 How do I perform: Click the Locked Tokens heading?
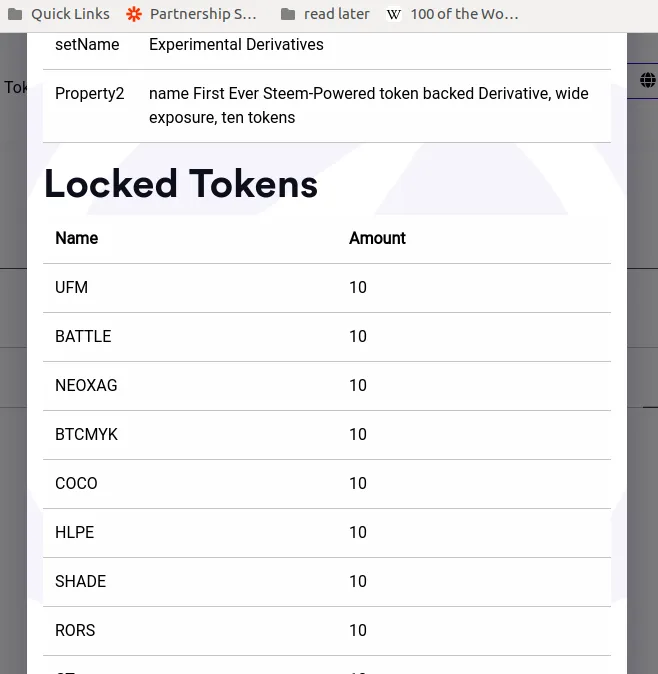181,184
